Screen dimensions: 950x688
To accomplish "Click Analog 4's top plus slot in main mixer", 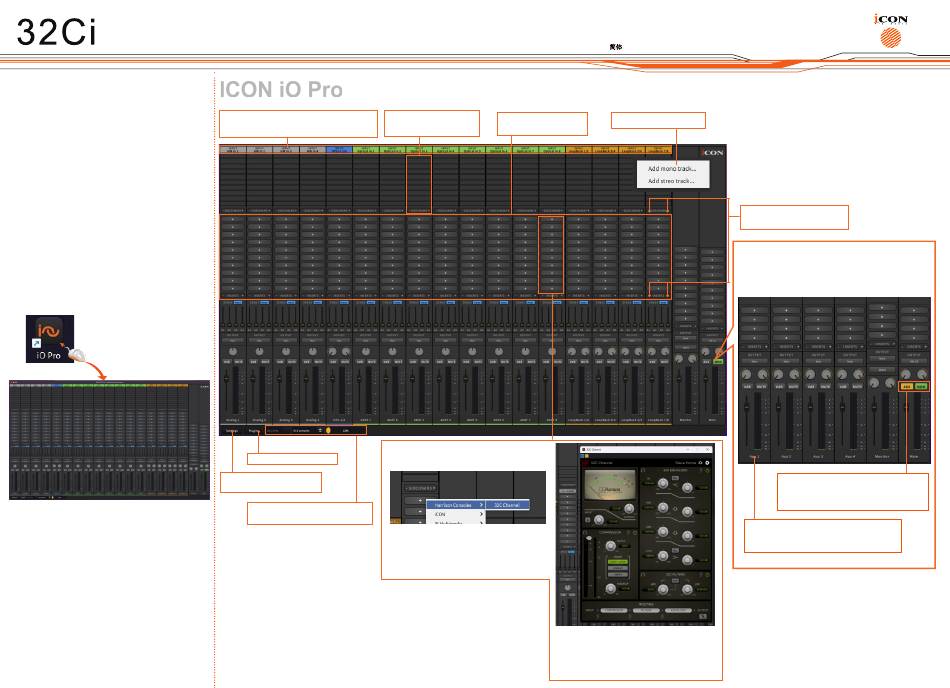I will coord(313,219).
